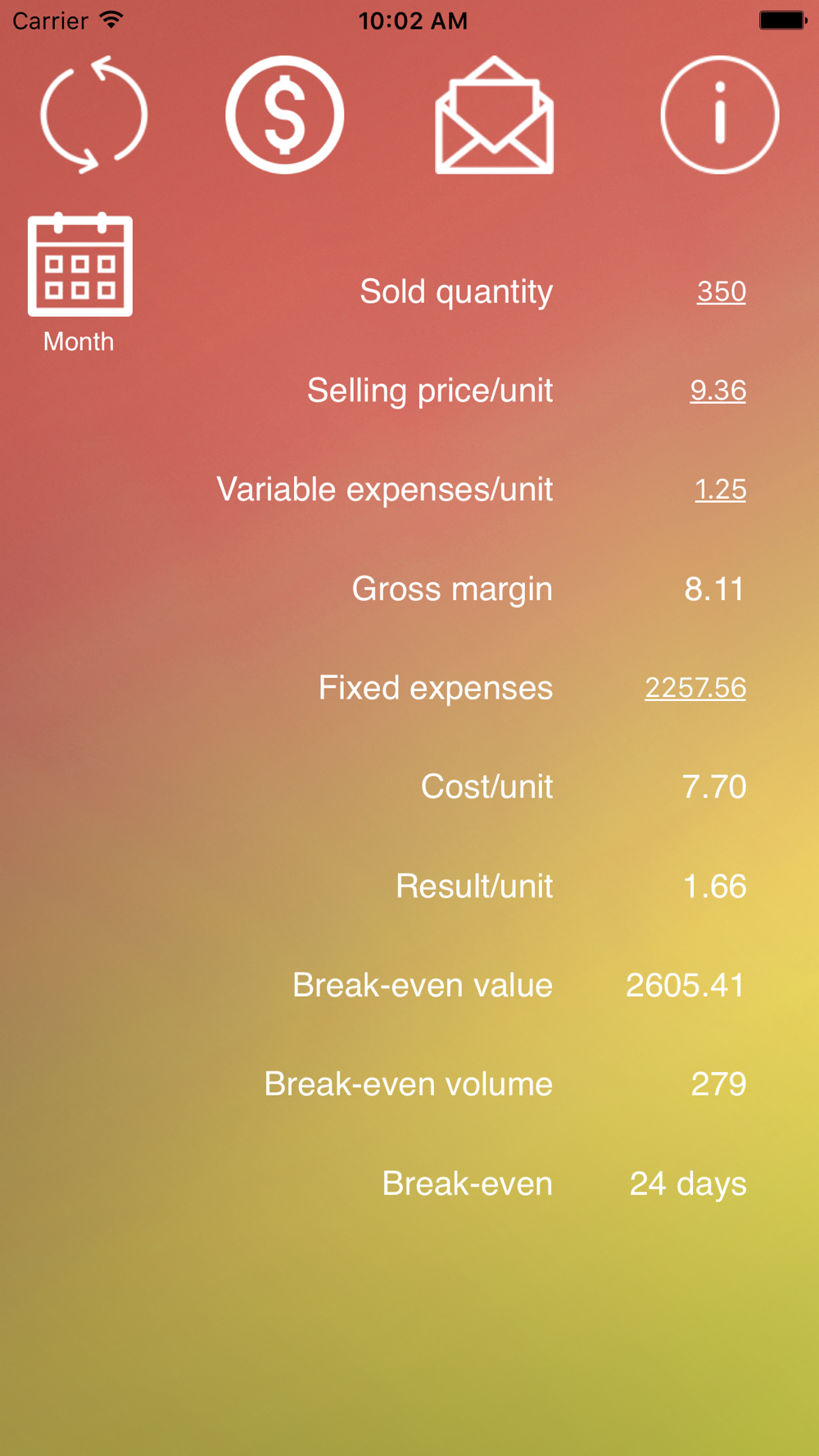
Task: Tap the battery indicator in status bar
Action: pyautogui.click(x=783, y=20)
